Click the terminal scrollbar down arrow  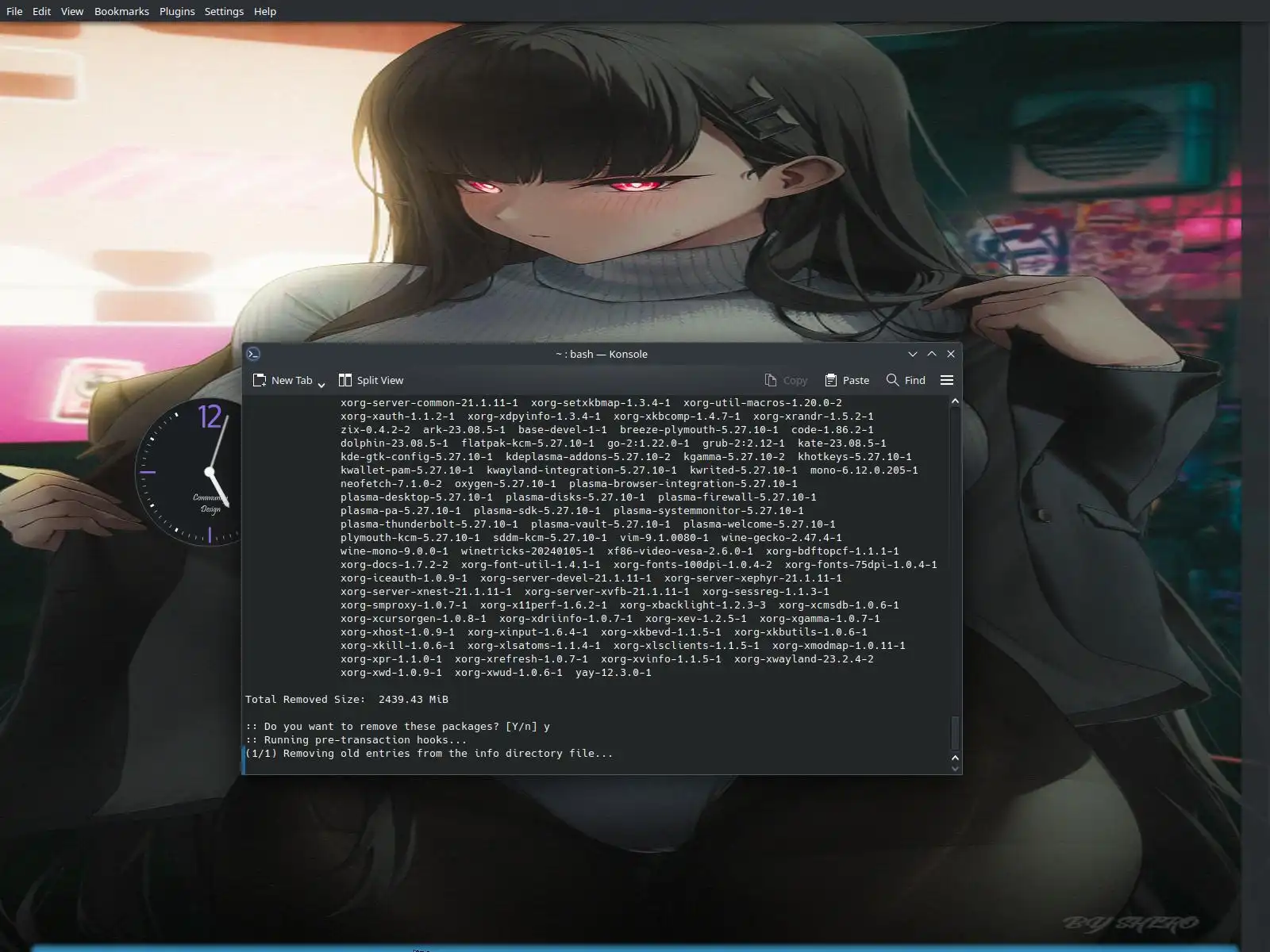[955, 768]
